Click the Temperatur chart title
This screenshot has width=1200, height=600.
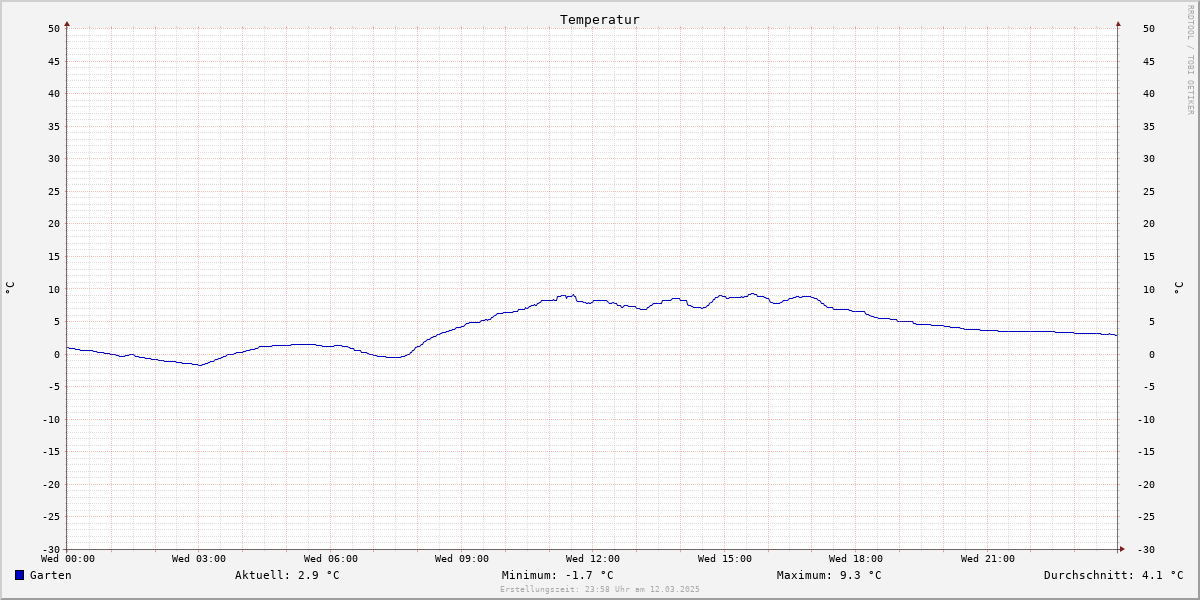click(x=600, y=20)
